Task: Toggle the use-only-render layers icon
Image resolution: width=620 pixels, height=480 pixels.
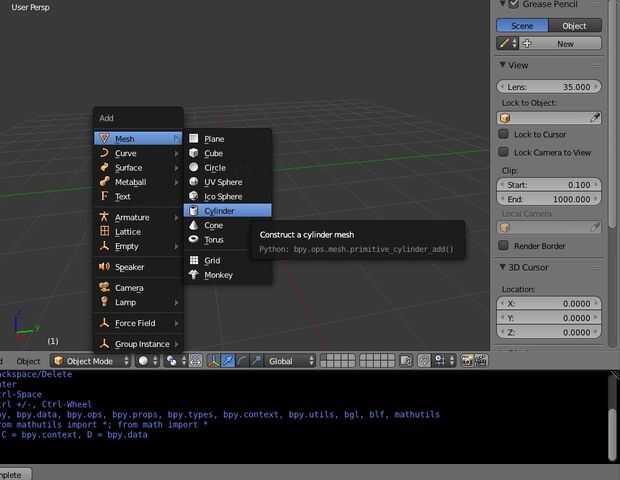Action: point(405,361)
